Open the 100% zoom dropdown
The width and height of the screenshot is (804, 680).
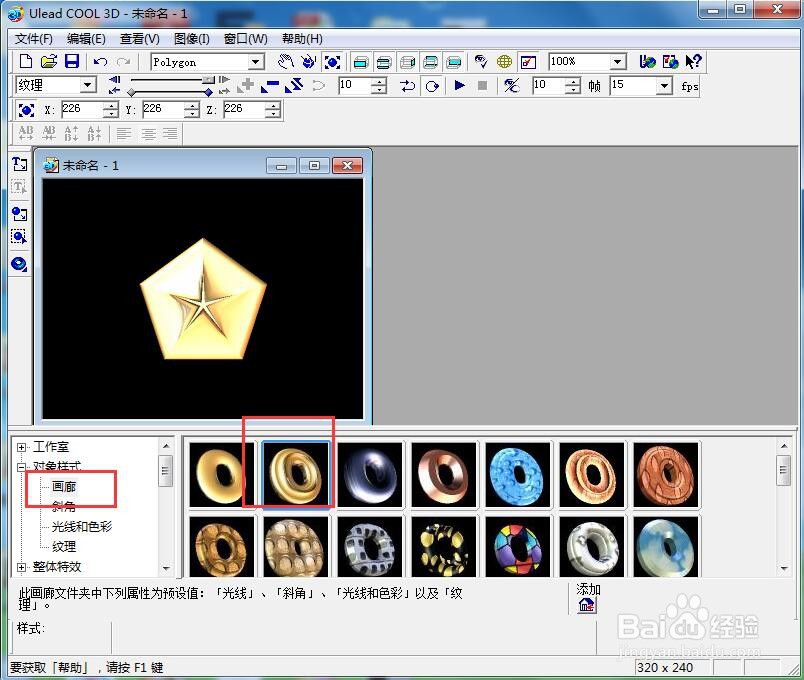618,62
